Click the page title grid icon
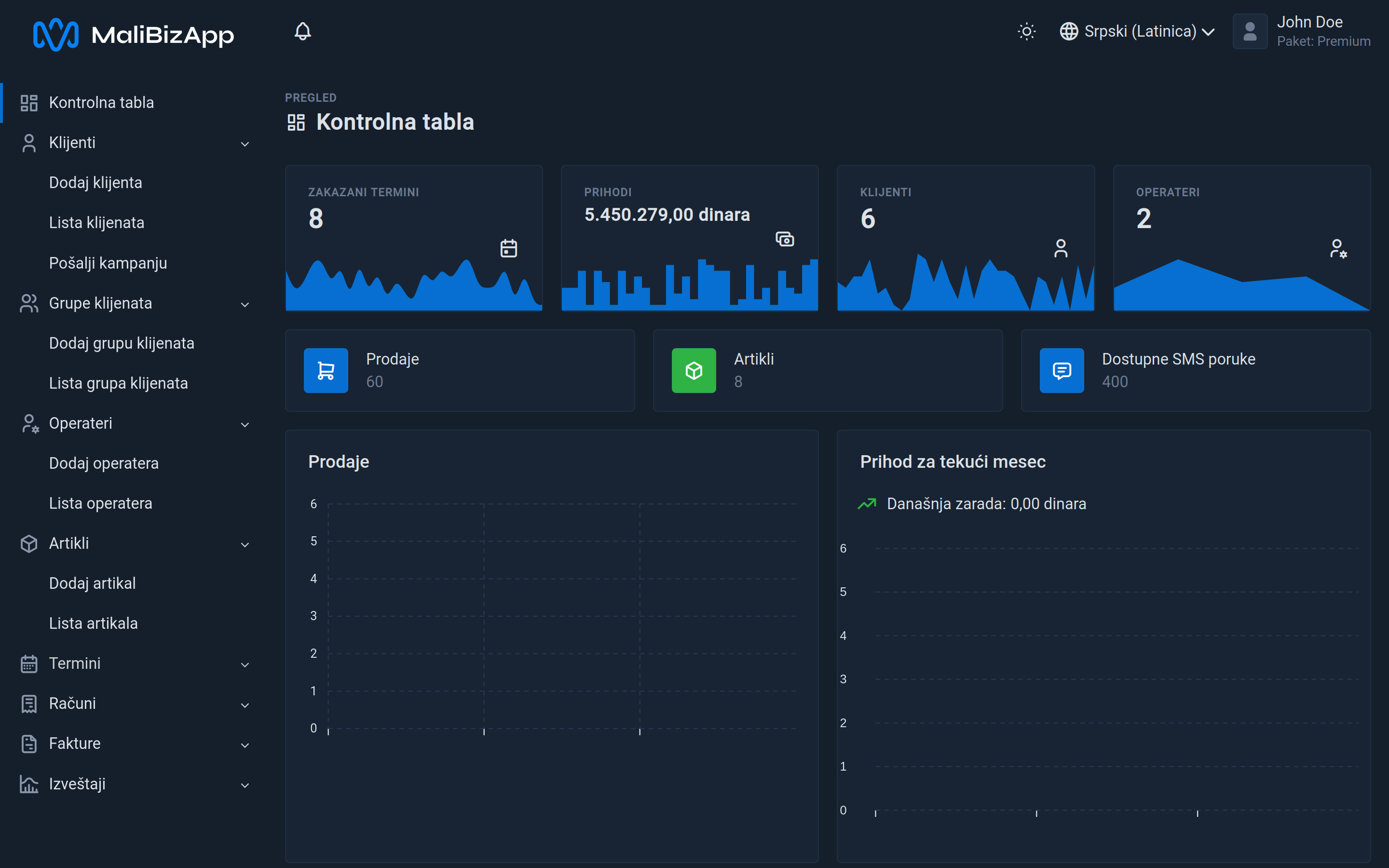 [x=296, y=122]
